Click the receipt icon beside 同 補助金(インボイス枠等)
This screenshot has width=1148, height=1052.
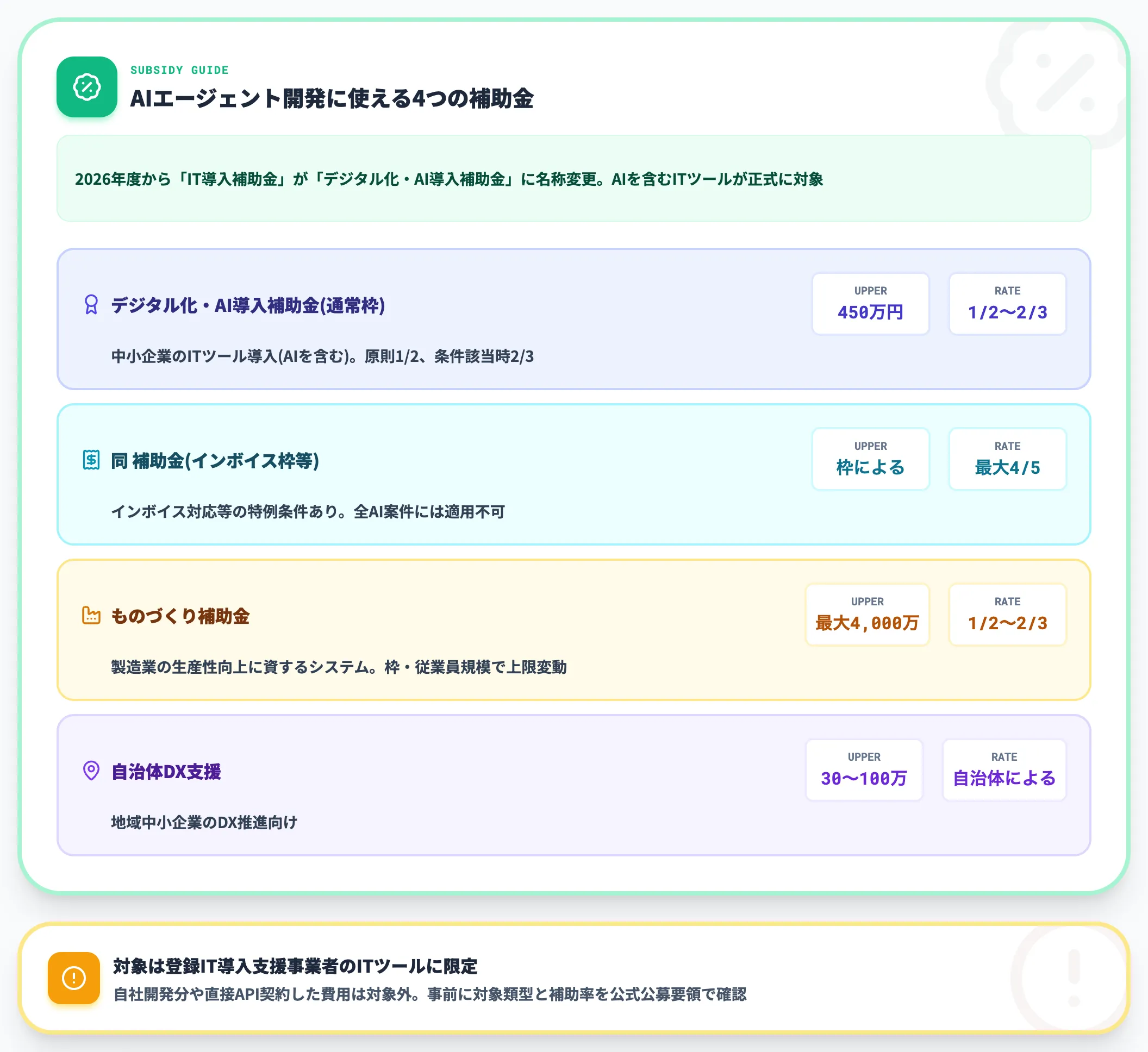(x=91, y=460)
